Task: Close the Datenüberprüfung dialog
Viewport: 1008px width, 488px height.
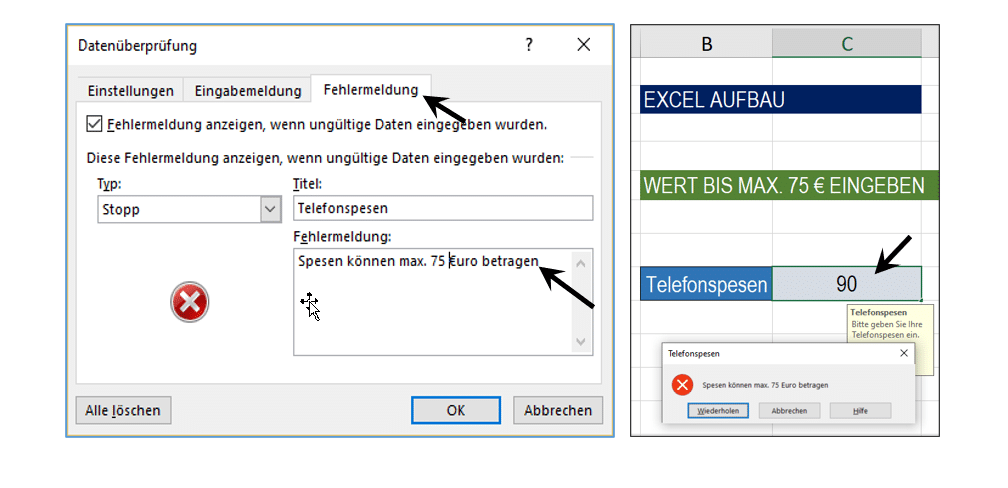Action: click(x=583, y=45)
